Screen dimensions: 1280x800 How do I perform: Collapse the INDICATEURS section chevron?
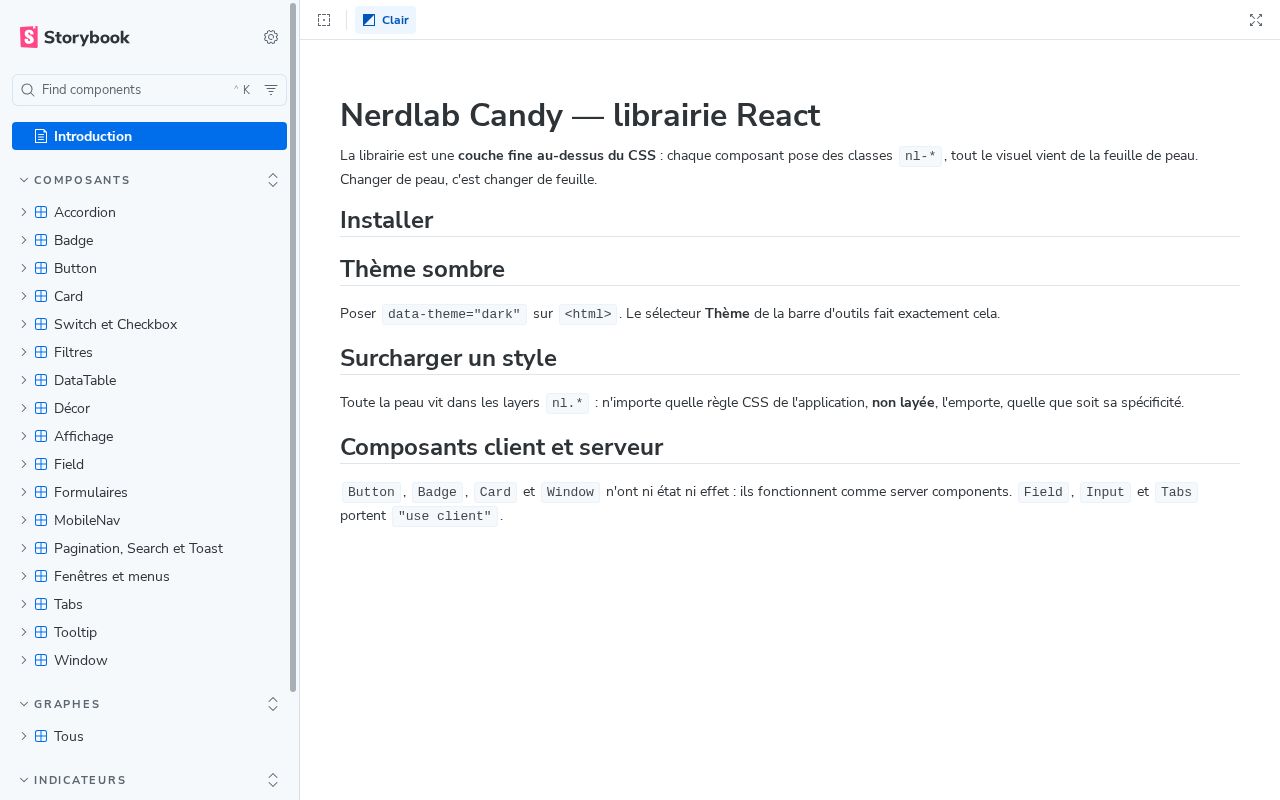[x=24, y=780]
